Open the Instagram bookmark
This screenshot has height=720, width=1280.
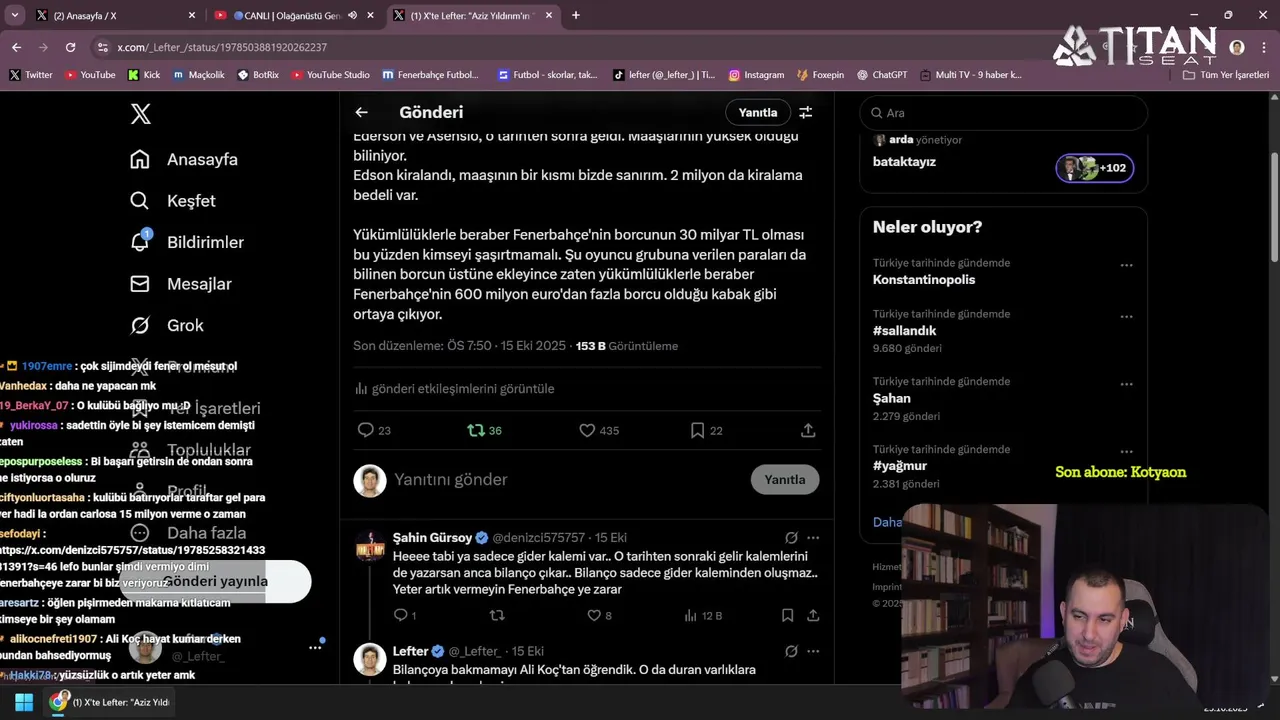pos(756,75)
